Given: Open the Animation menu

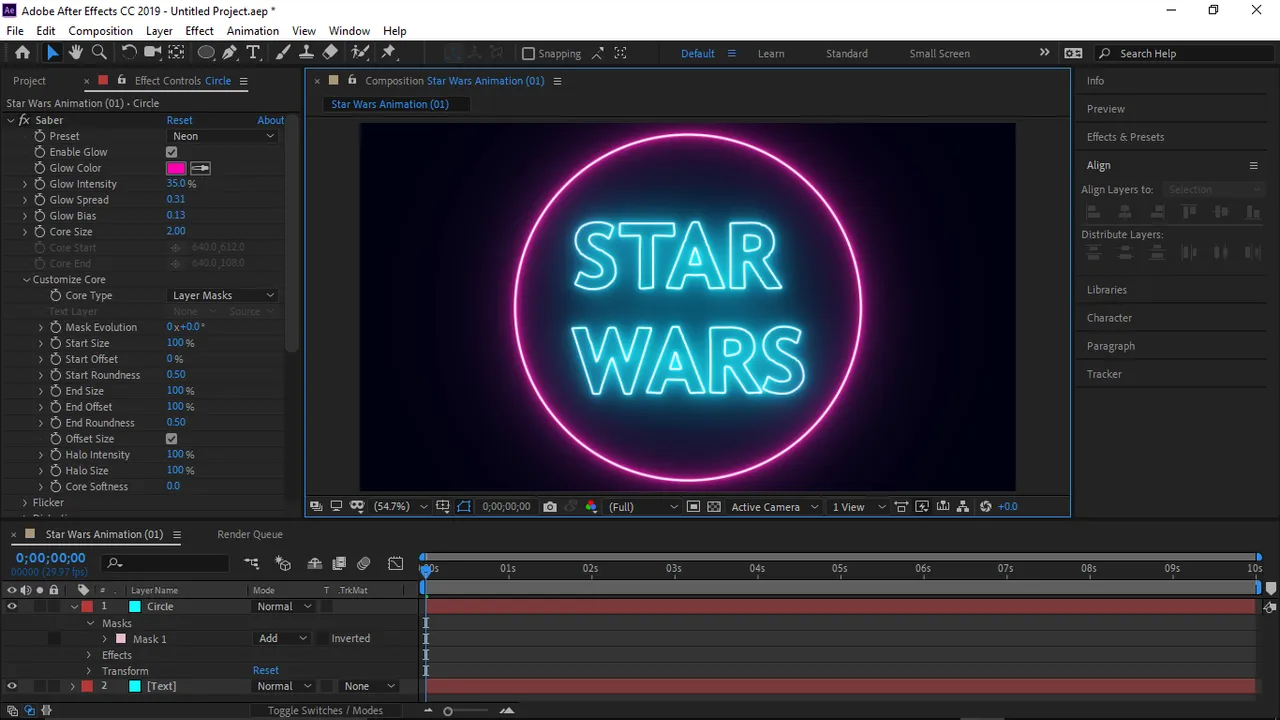Looking at the screenshot, I should point(253,31).
